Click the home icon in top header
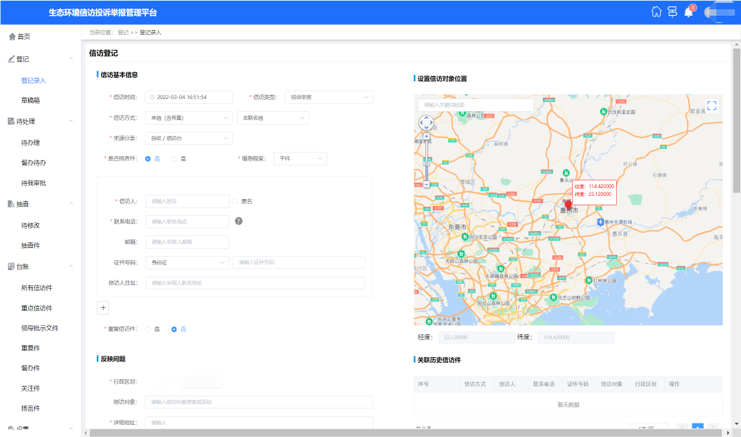Screen dimensions: 741x437 (656, 12)
